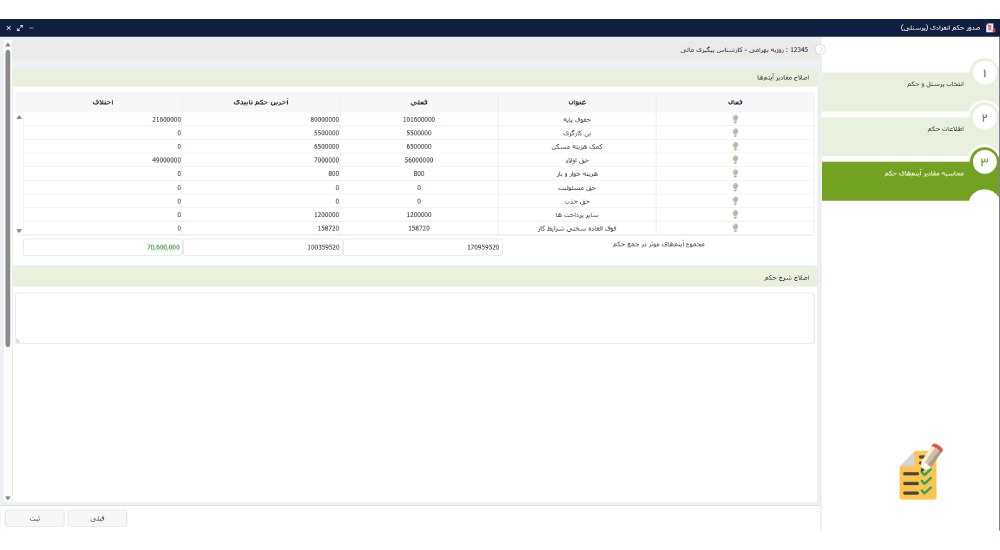Collapse the wizard sidebar with the round chevron
This screenshot has height=550, width=1000.
coord(820,50)
